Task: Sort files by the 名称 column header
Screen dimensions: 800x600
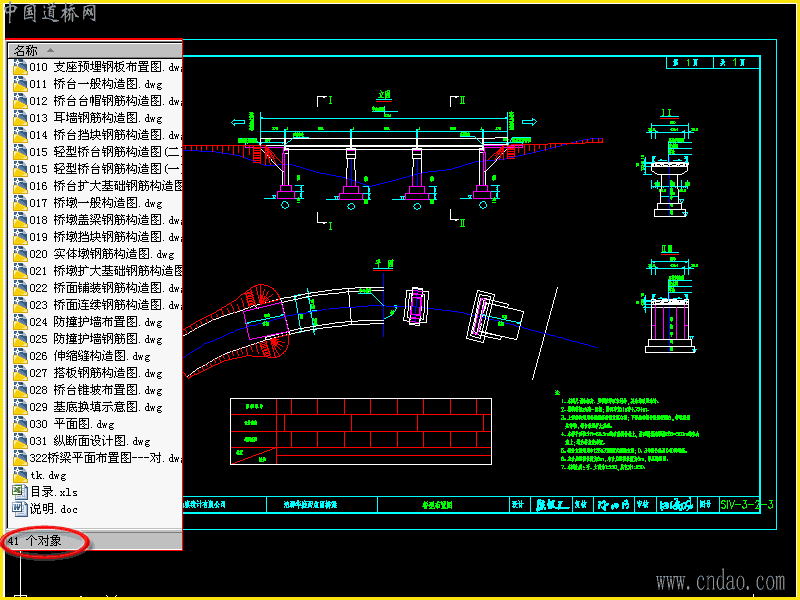Action: click(x=95, y=50)
